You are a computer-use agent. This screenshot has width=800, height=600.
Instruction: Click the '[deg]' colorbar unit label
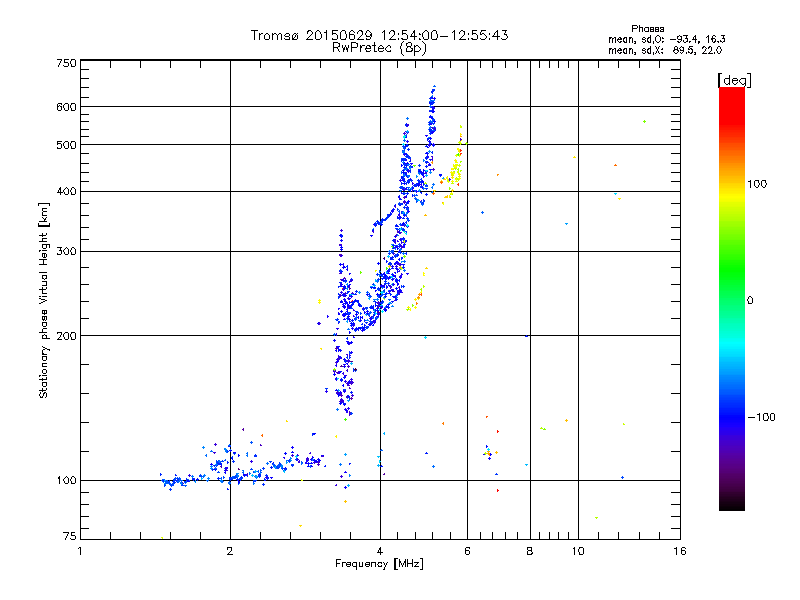click(x=734, y=81)
